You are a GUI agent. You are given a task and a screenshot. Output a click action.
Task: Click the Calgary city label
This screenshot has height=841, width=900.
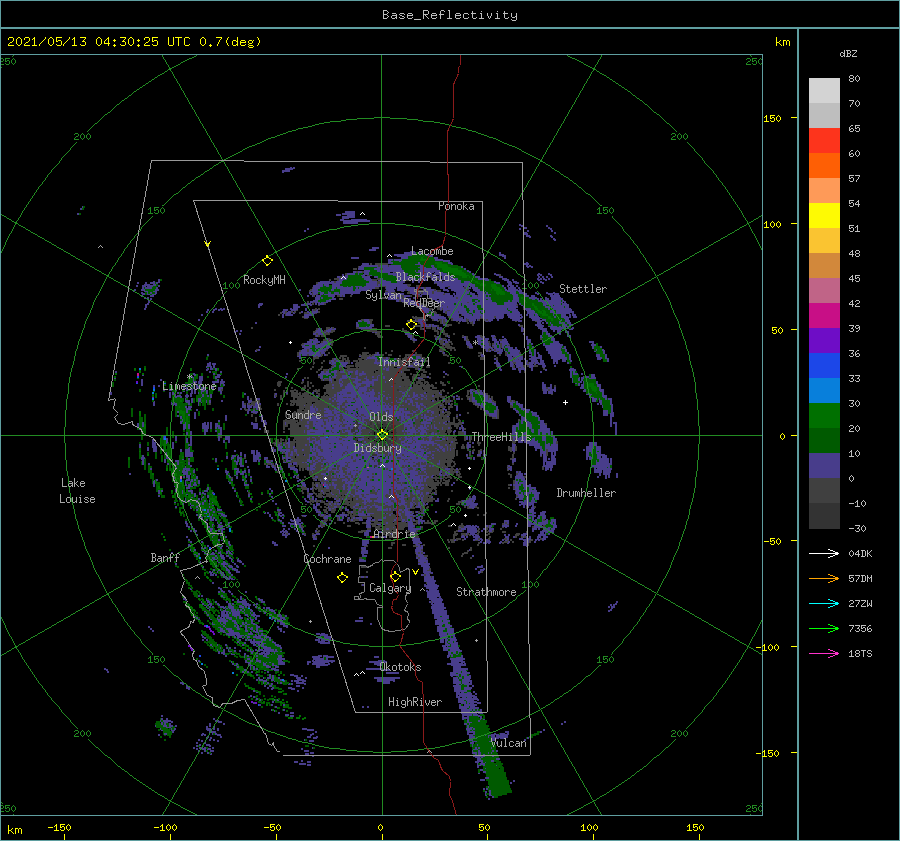tap(390, 588)
